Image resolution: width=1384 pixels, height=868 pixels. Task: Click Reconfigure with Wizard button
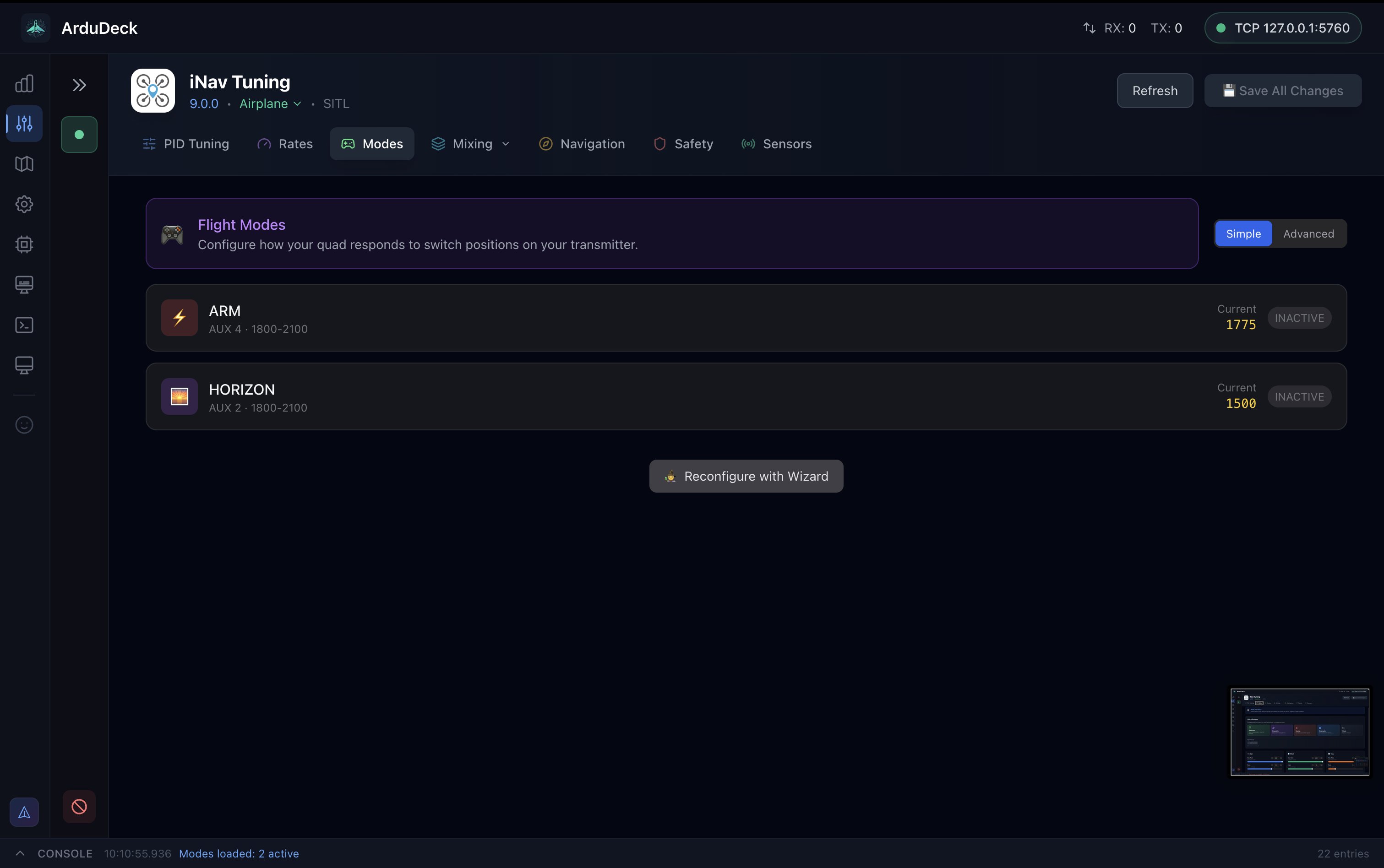click(746, 476)
